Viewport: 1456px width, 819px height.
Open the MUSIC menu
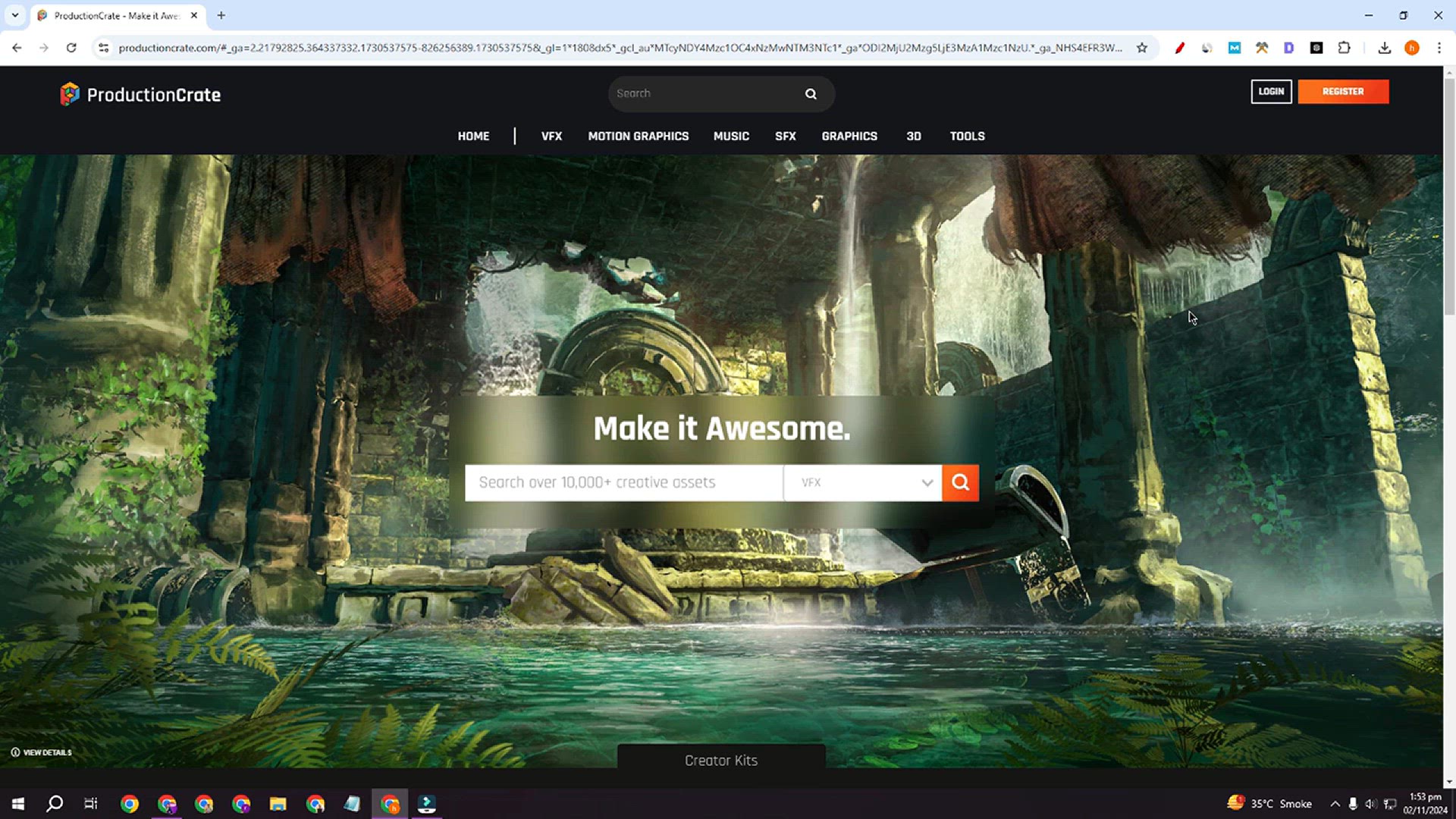731,136
